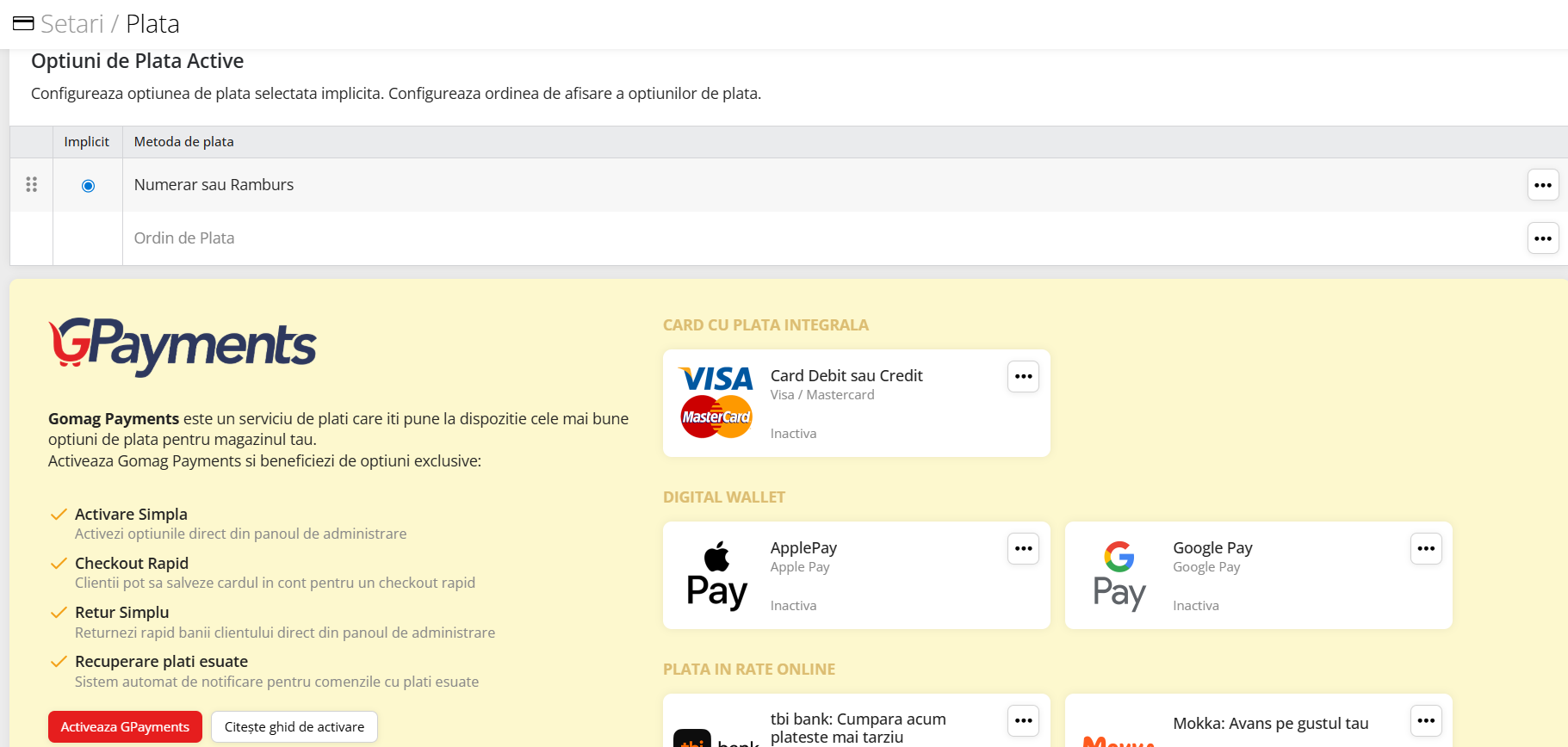Image resolution: width=1568 pixels, height=747 pixels.
Task: Click the Plata breadcrumb title
Action: pos(152,24)
